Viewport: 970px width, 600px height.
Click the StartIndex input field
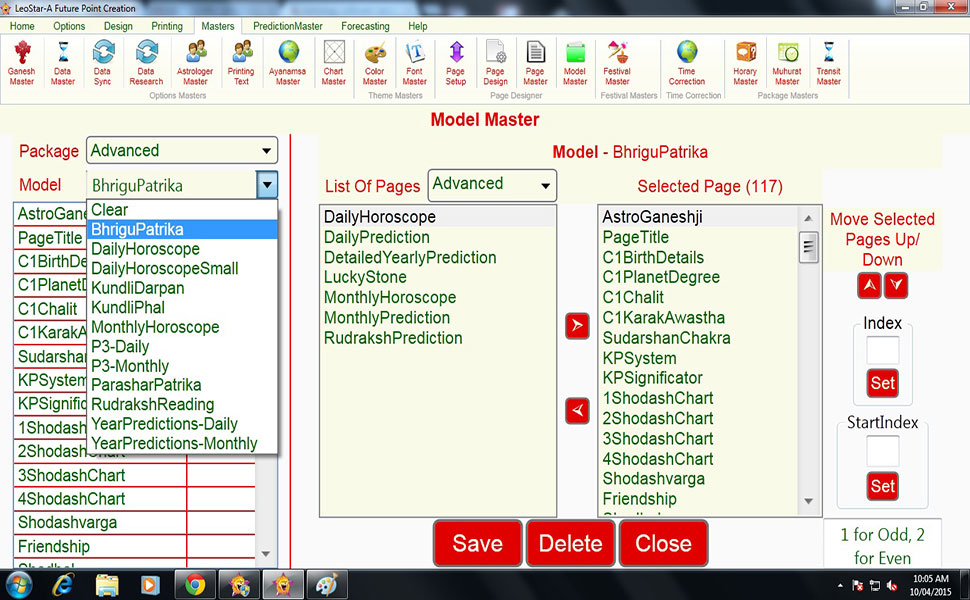point(883,451)
